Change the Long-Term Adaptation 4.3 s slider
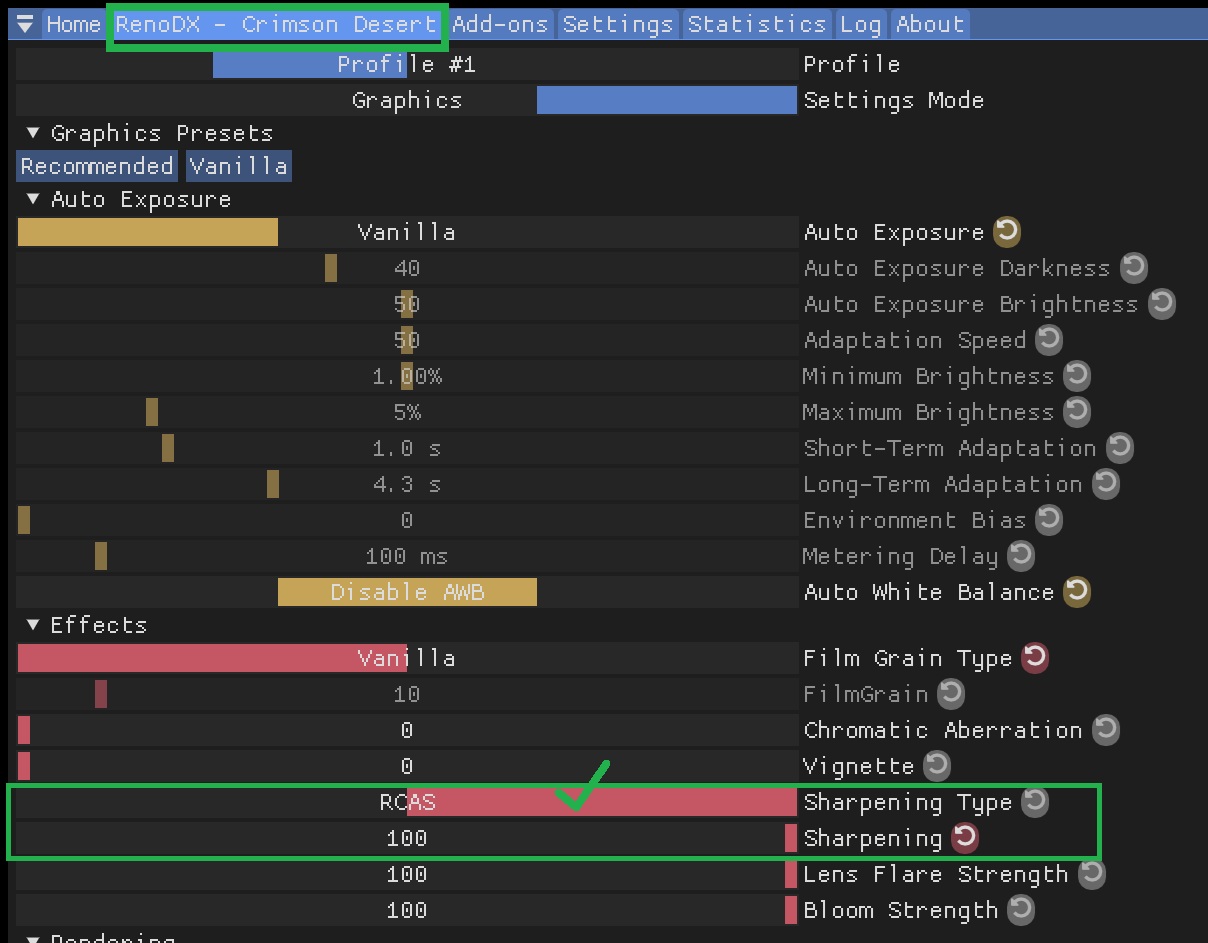The height and width of the screenshot is (943, 1208). coord(407,484)
